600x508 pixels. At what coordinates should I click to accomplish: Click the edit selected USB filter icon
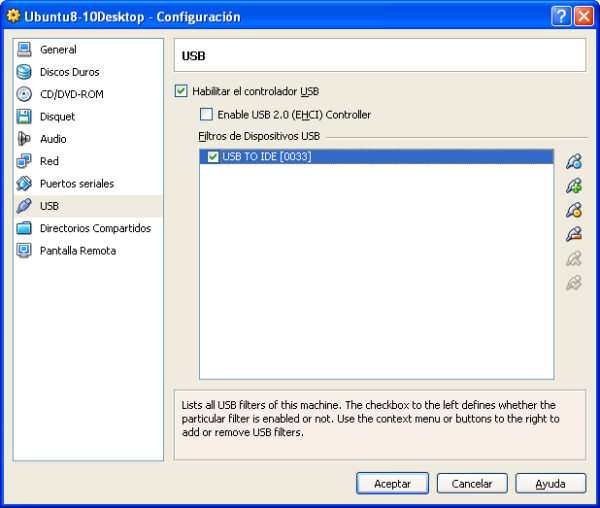tap(573, 210)
